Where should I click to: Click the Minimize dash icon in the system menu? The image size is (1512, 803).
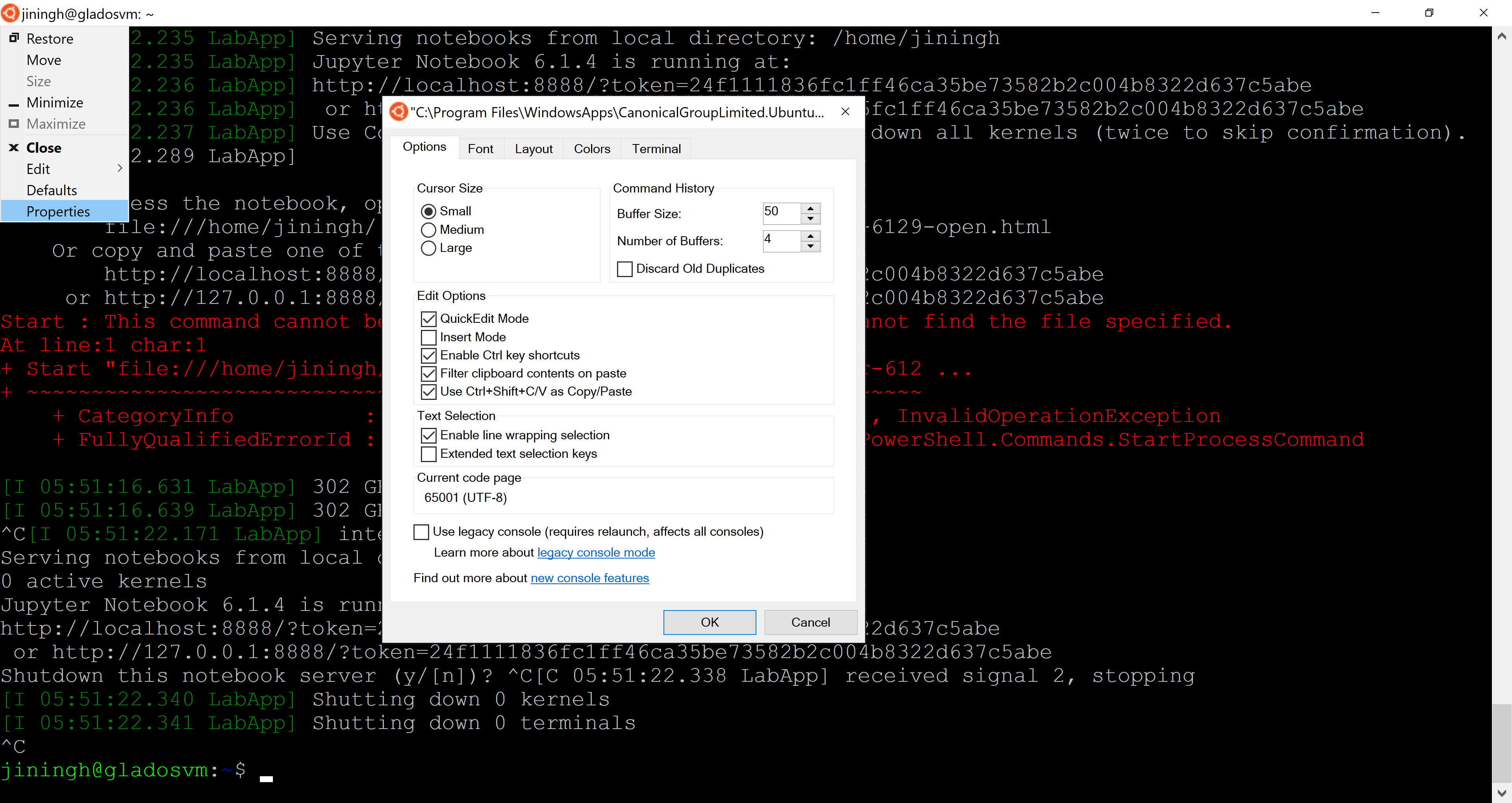point(14,105)
